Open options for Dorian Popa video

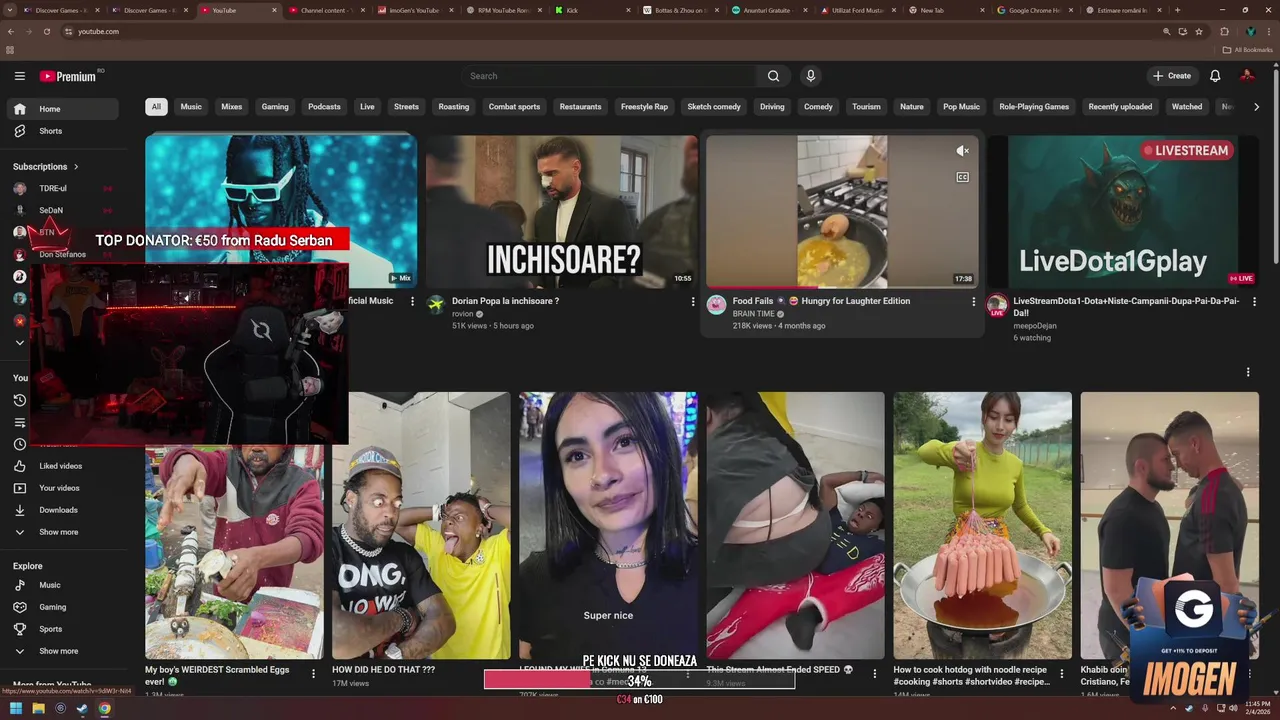click(692, 302)
